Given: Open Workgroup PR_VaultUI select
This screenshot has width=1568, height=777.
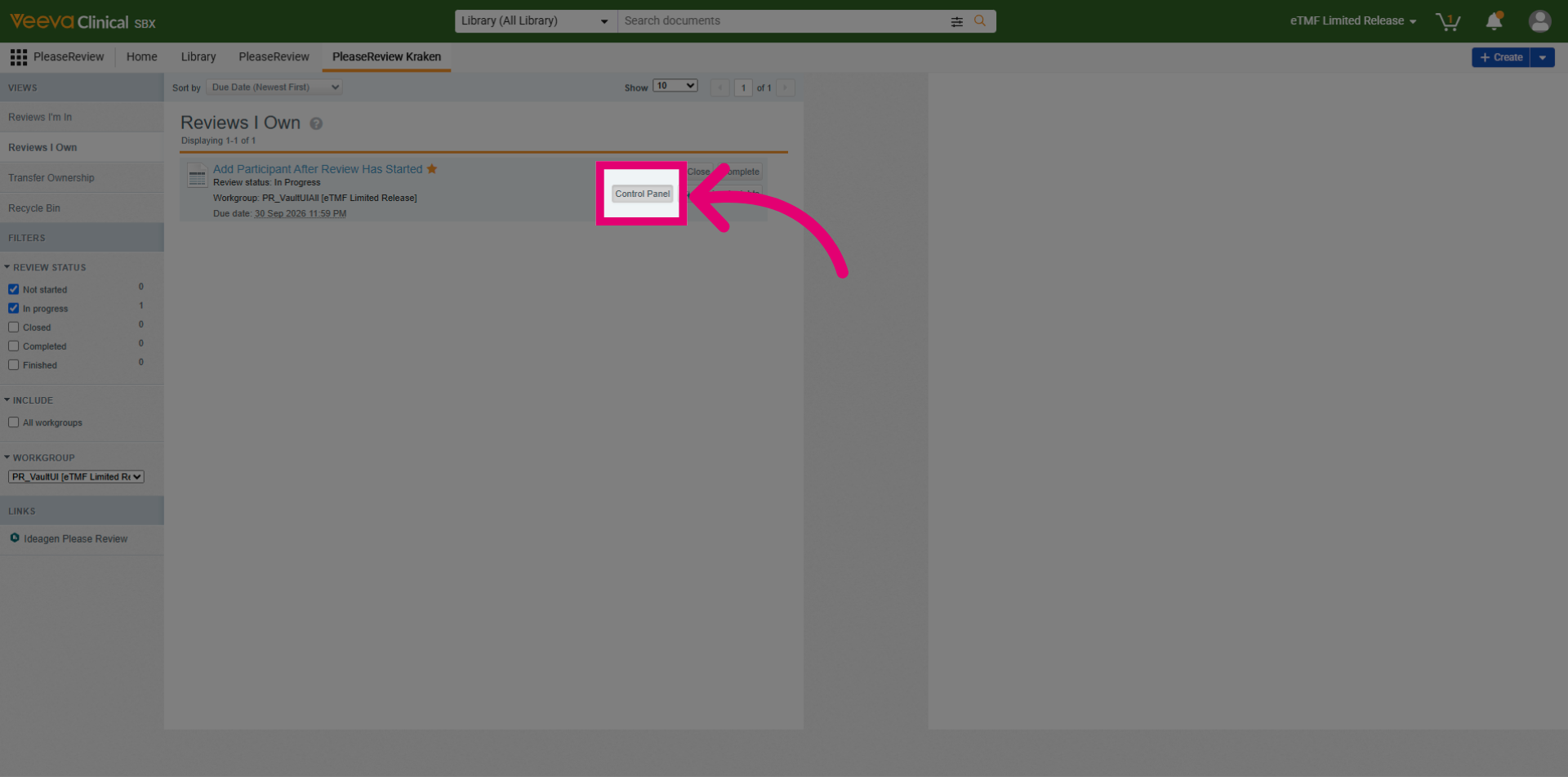Looking at the screenshot, I should point(76,477).
